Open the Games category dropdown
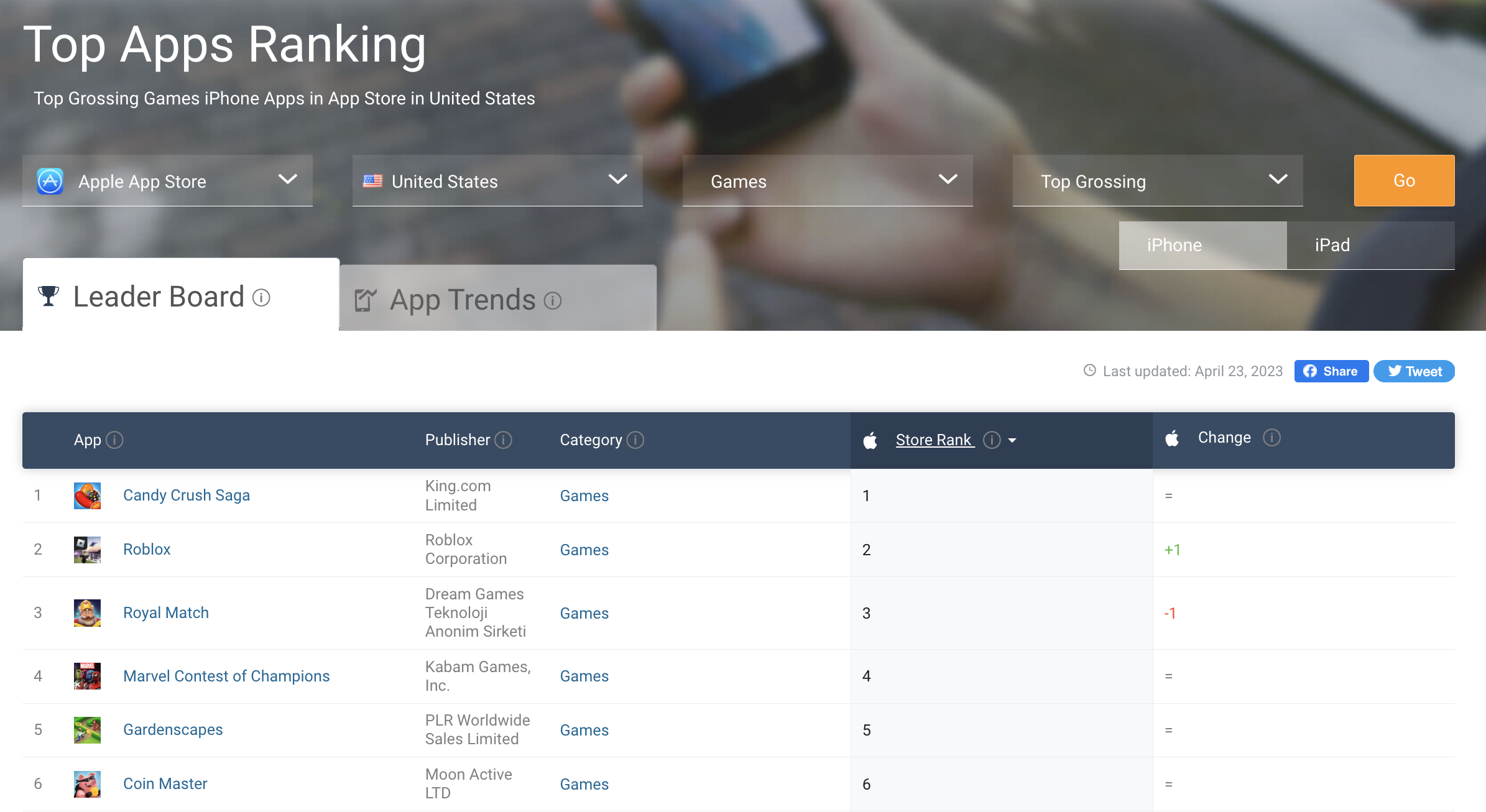Image resolution: width=1486 pixels, height=812 pixels. point(828,181)
